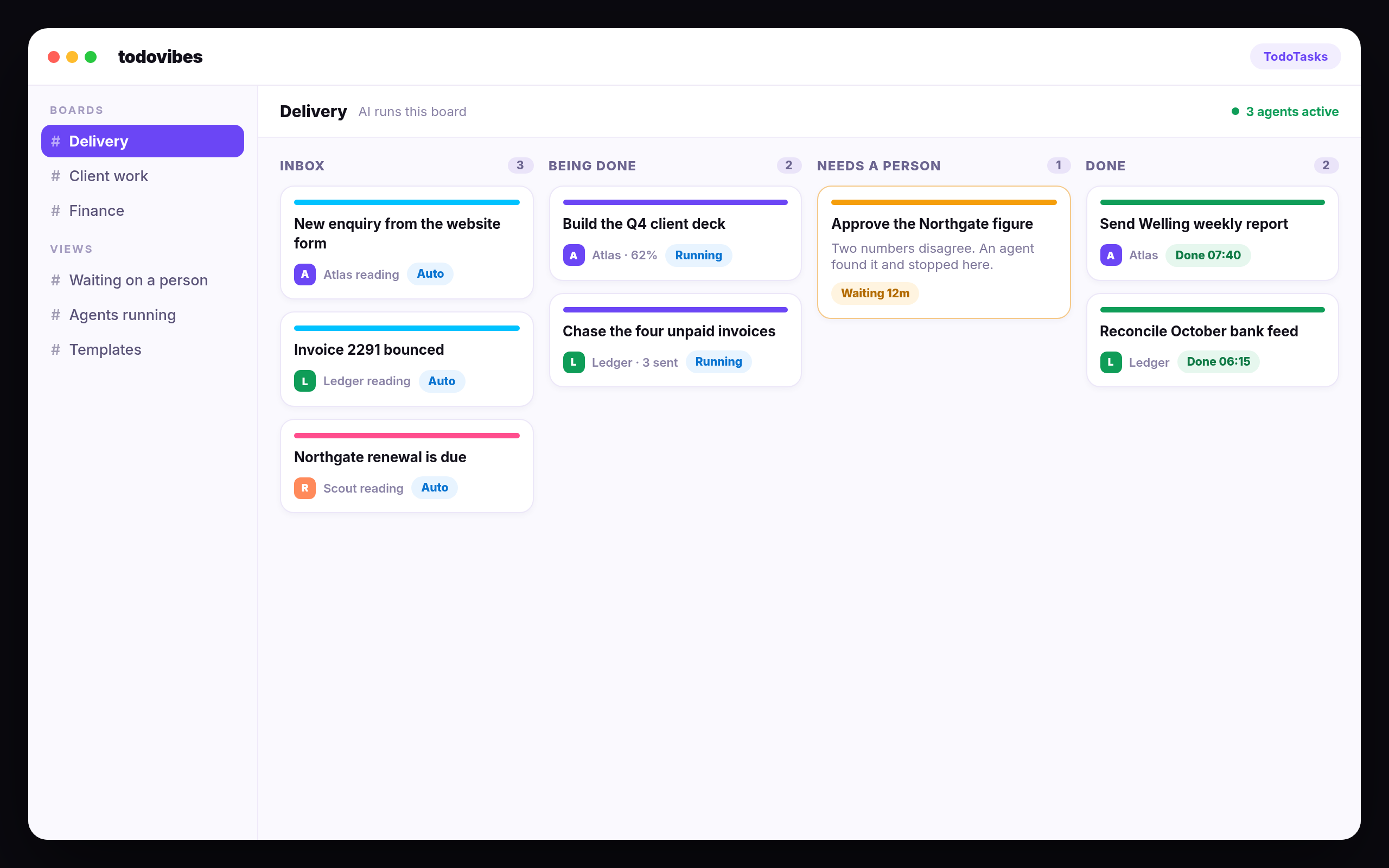Click Auto badge on Northgate renewal card
This screenshot has width=1389, height=868.
pos(435,487)
